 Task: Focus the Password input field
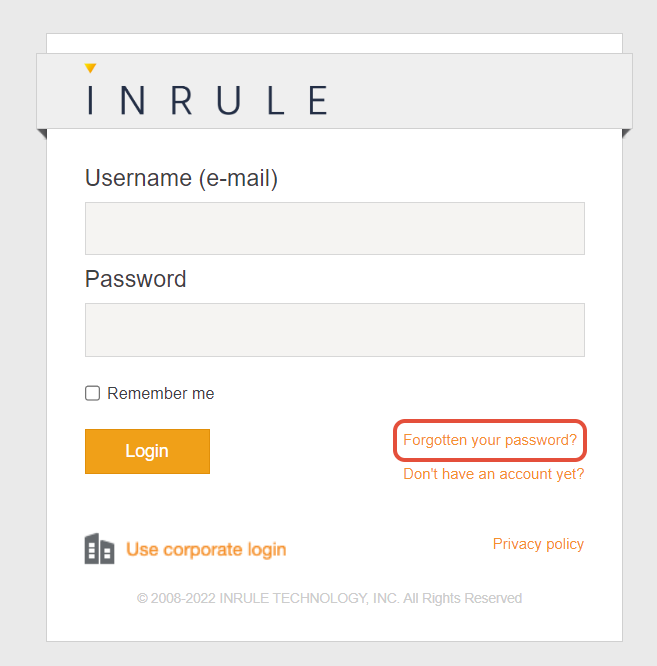pyautogui.click(x=334, y=330)
